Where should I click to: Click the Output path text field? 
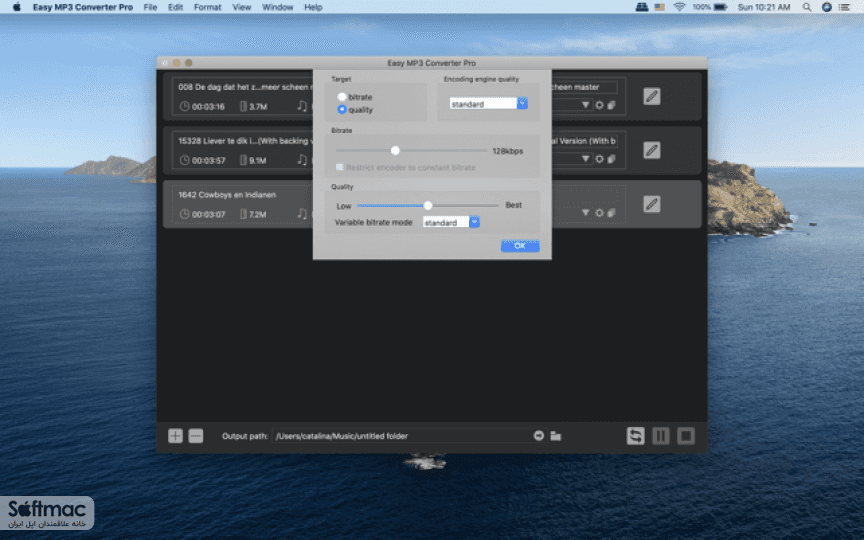[401, 436]
